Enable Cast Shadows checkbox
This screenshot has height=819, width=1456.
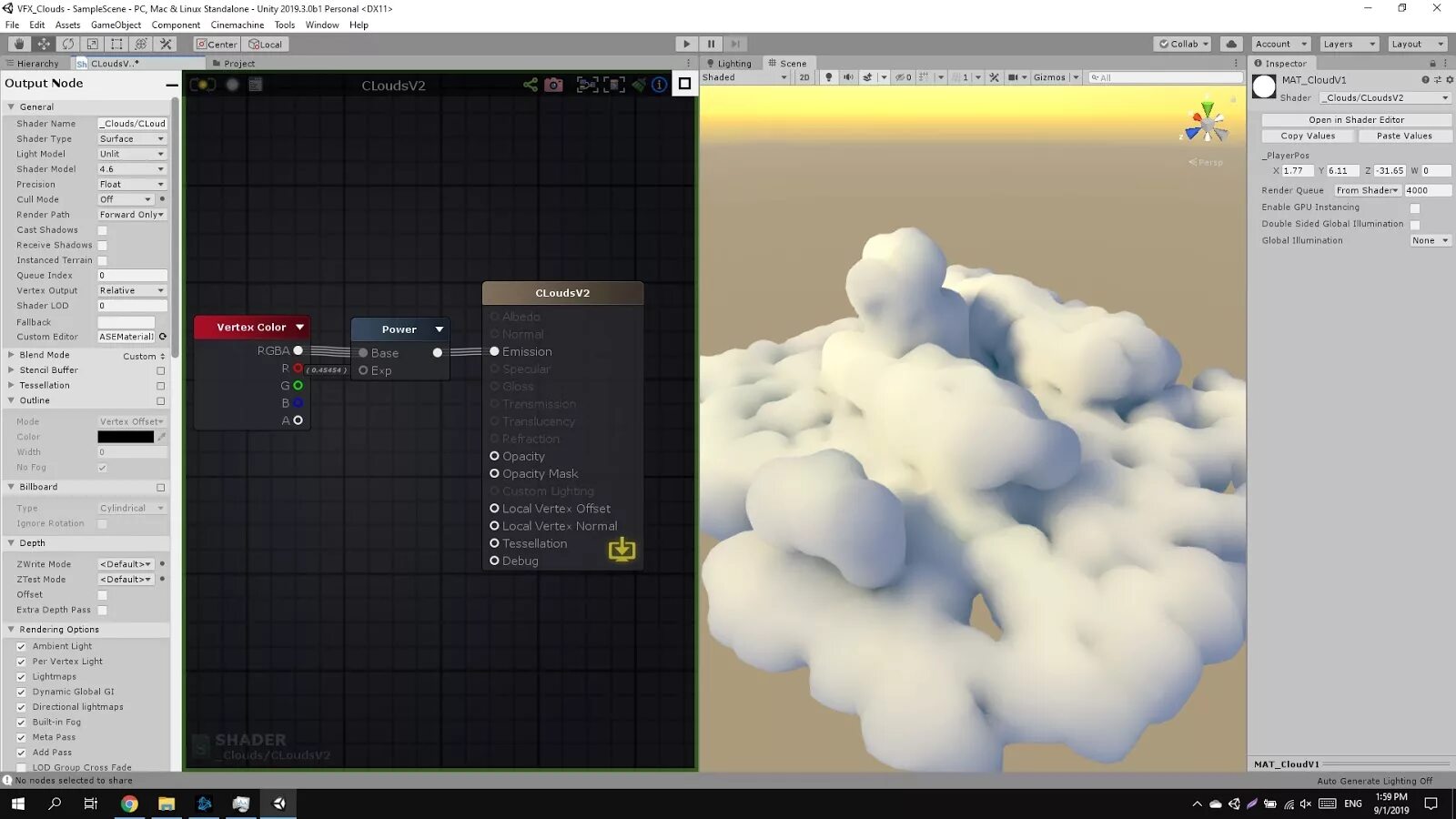103,230
